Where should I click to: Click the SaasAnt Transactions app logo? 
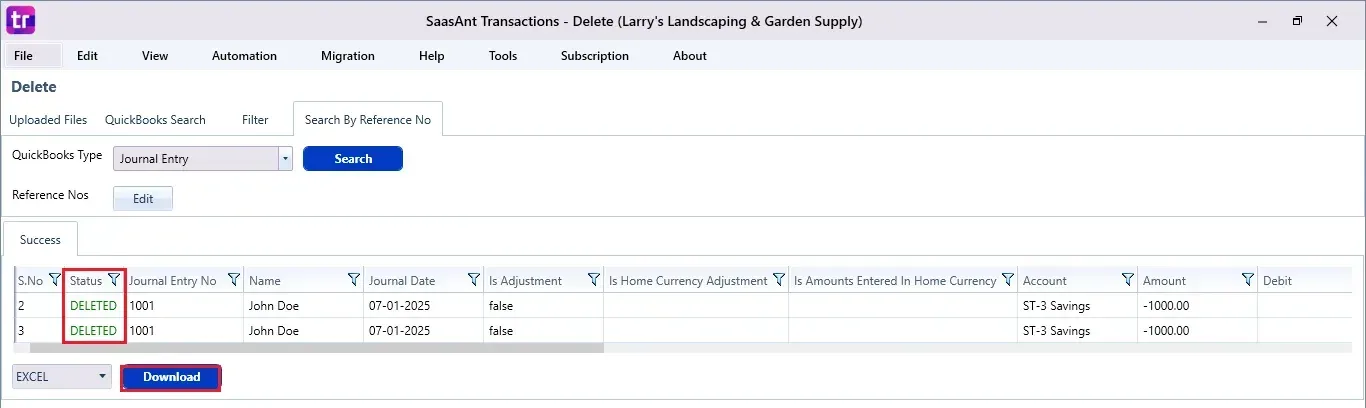tap(20, 20)
